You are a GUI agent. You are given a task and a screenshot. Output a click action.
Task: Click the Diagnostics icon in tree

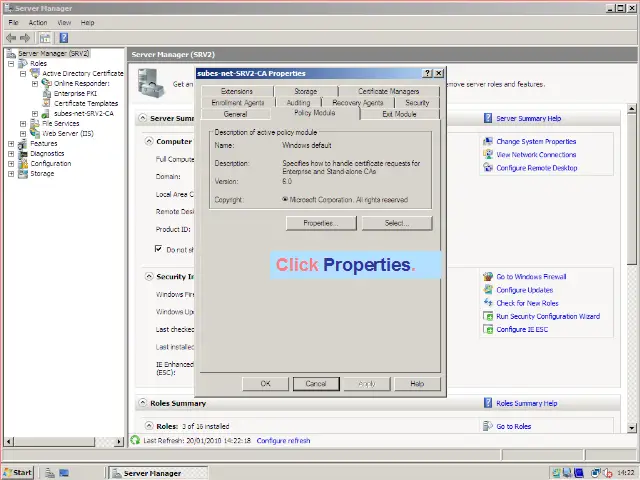click(x=23, y=153)
